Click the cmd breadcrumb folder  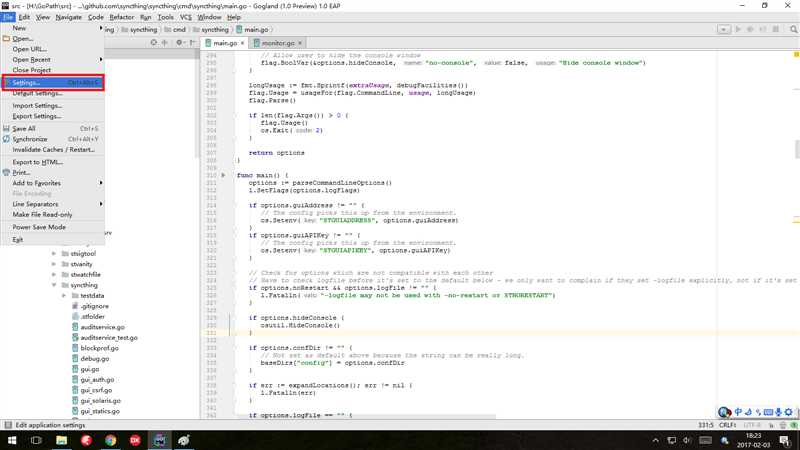click(x=175, y=30)
